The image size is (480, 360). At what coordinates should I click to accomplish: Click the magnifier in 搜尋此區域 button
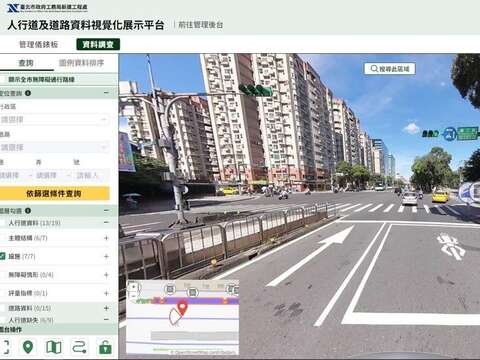pyautogui.click(x=374, y=69)
